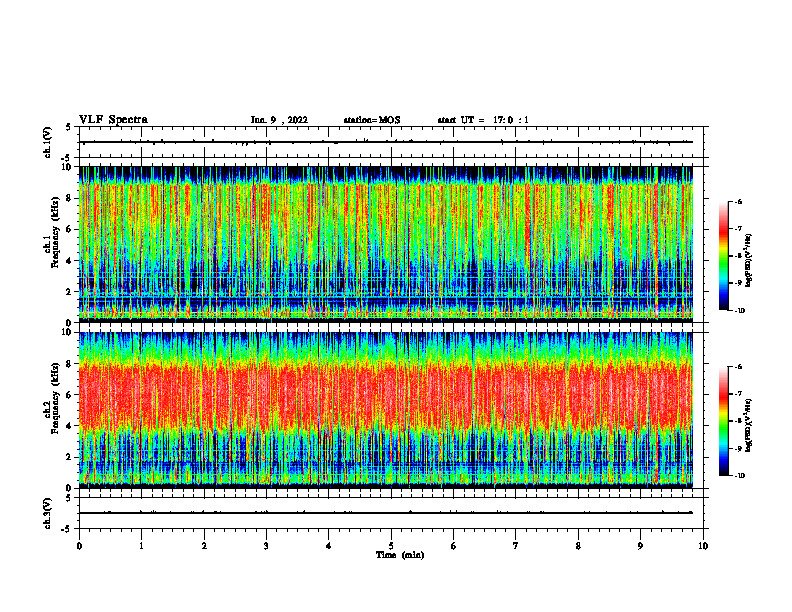Click the '5' tick on Time axis

(x=391, y=546)
